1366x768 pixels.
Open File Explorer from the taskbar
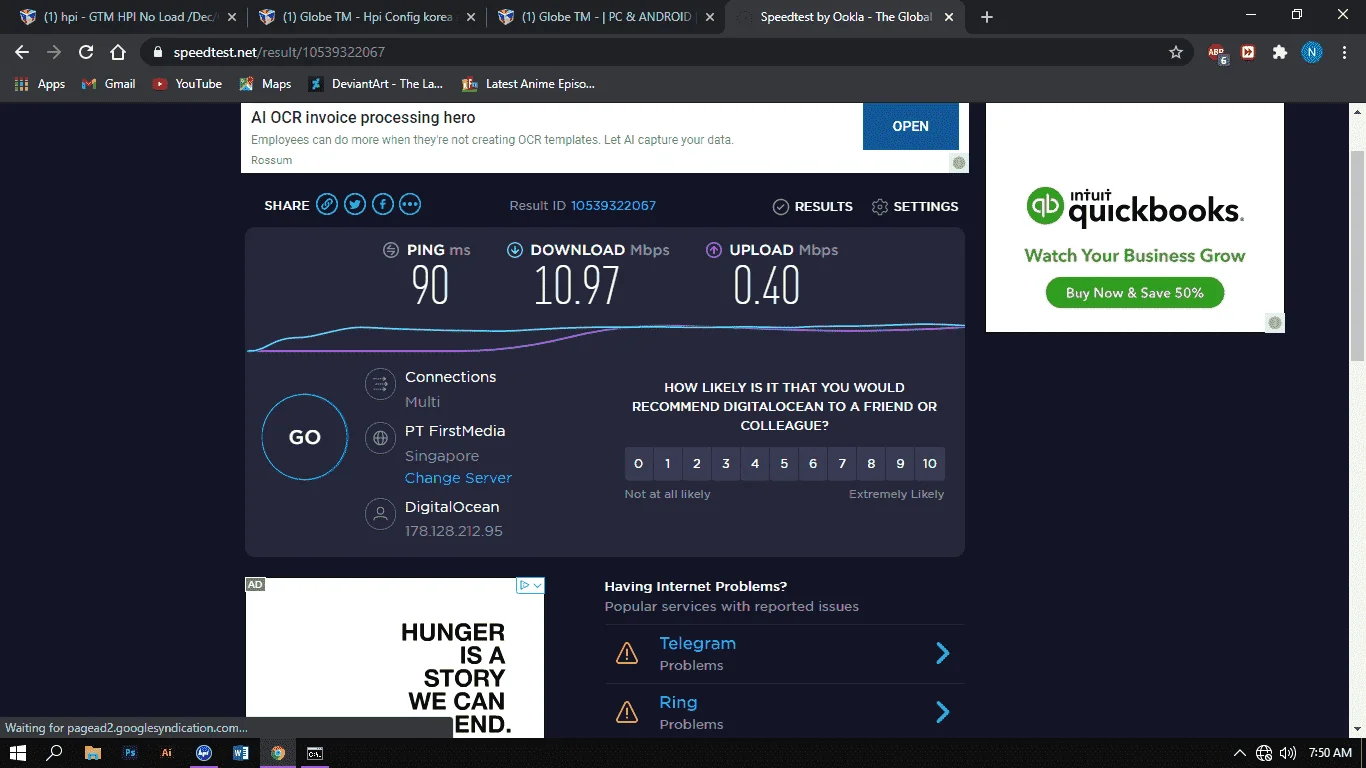[x=93, y=753]
